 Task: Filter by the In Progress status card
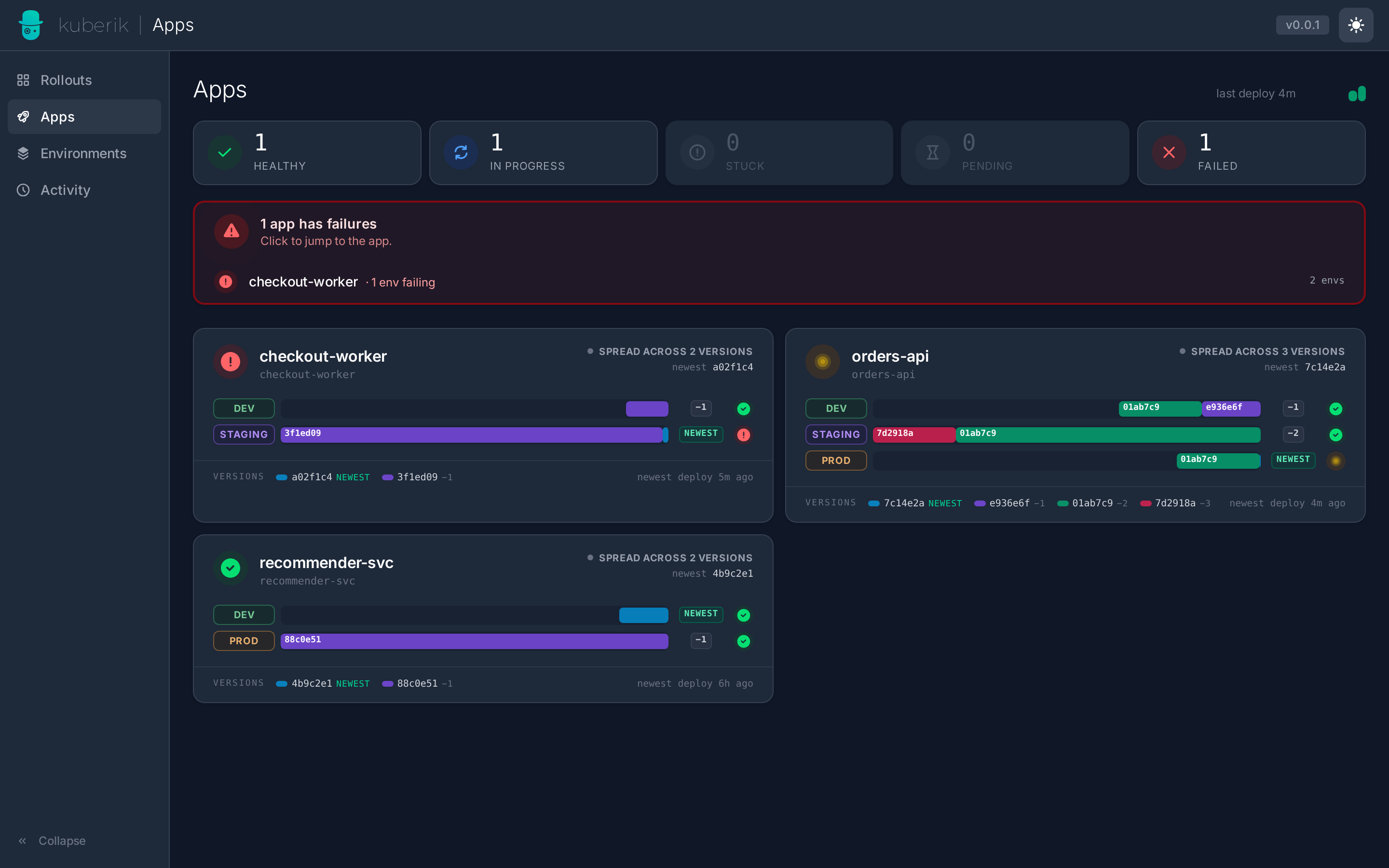pos(543,153)
